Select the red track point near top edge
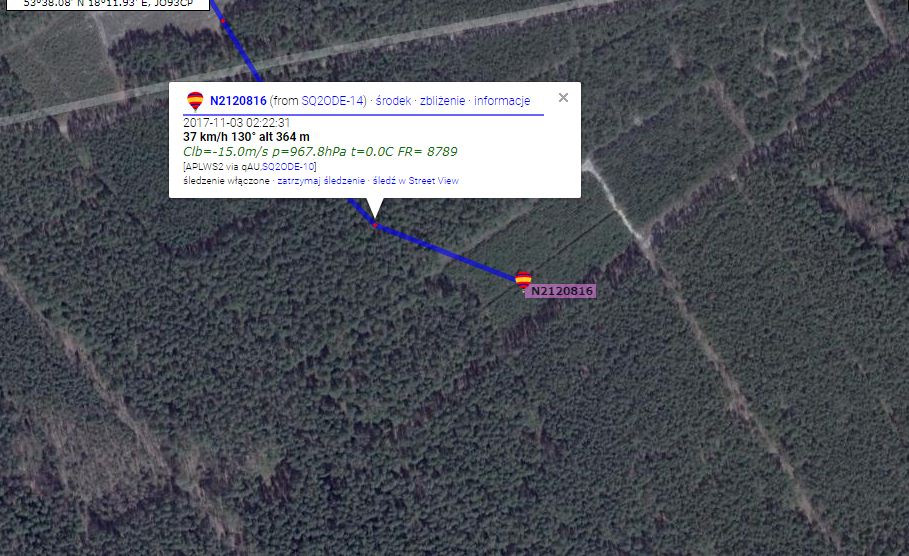The width and height of the screenshot is (909, 556). (223, 21)
